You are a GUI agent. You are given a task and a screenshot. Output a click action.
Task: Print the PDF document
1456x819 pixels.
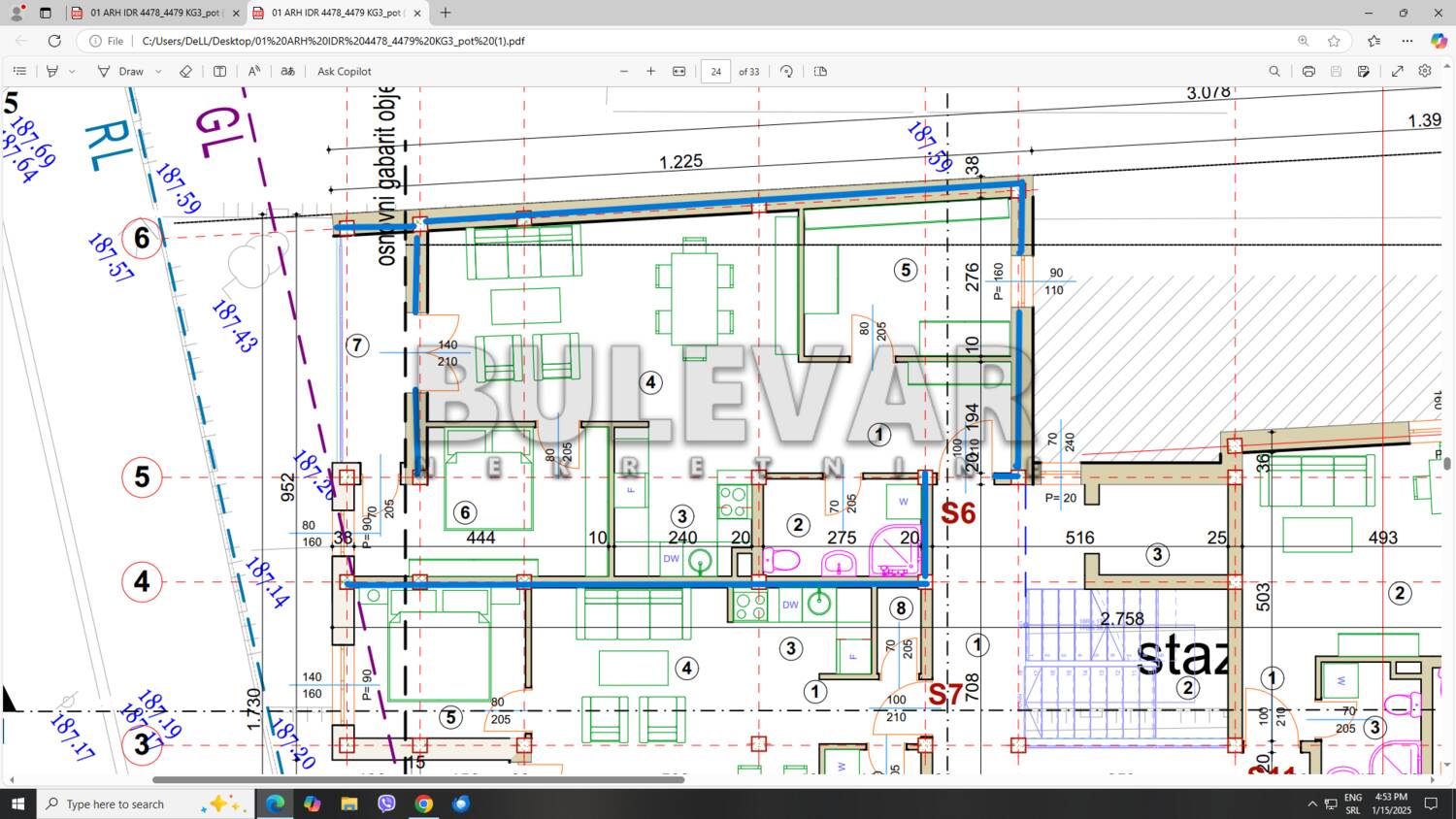pyautogui.click(x=1308, y=71)
